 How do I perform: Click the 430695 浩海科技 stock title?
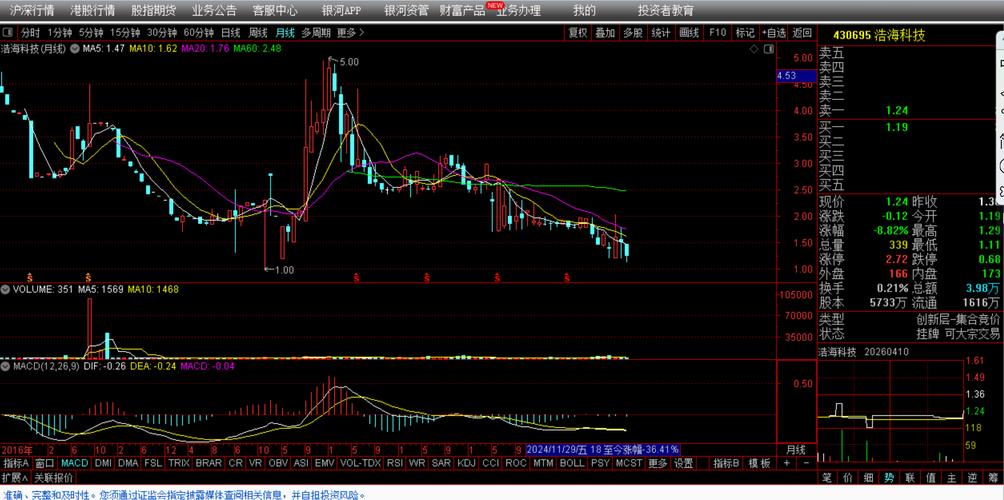[x=879, y=36]
